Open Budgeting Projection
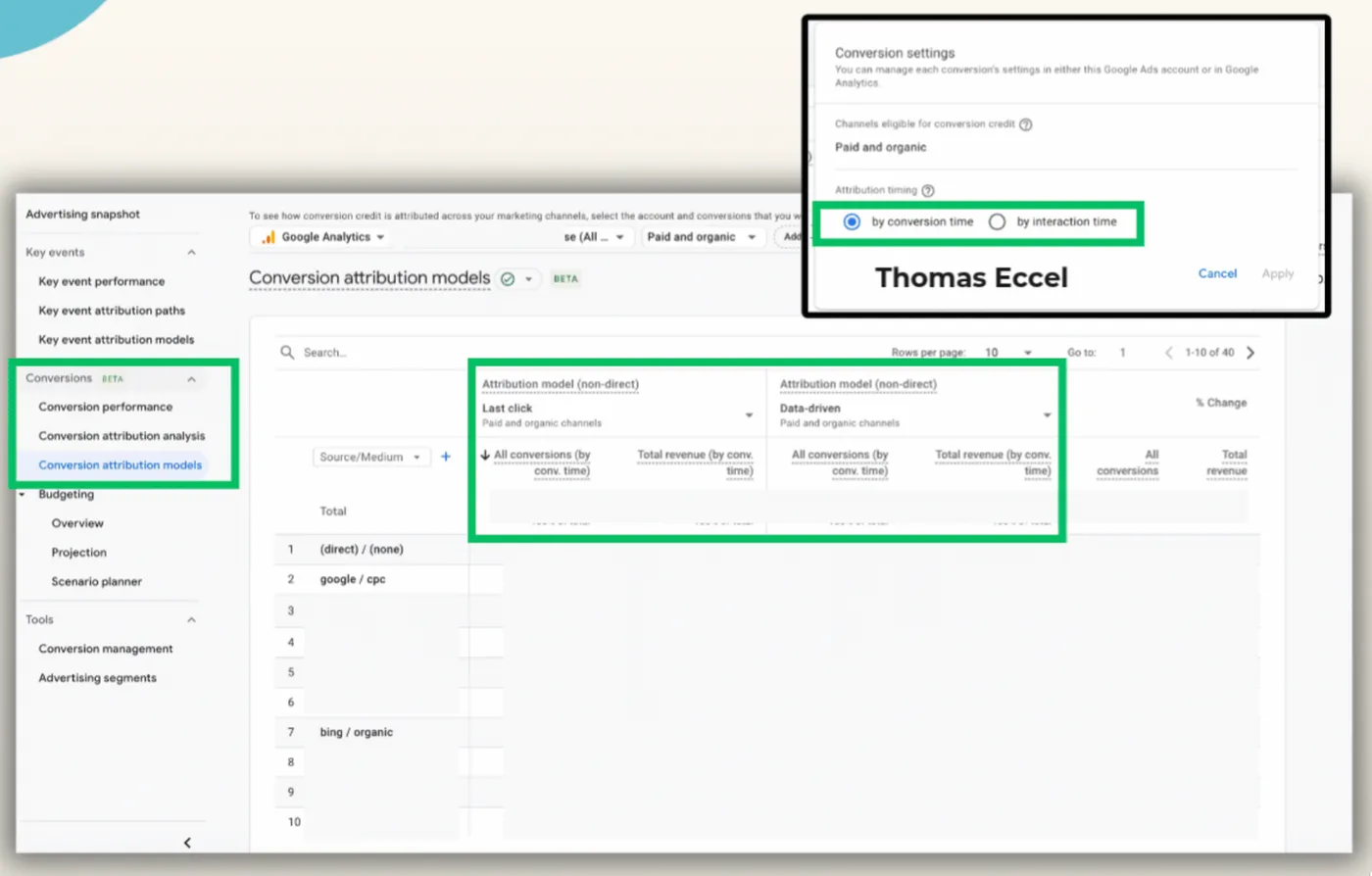Screen dimensions: 1372x876 [79, 553]
